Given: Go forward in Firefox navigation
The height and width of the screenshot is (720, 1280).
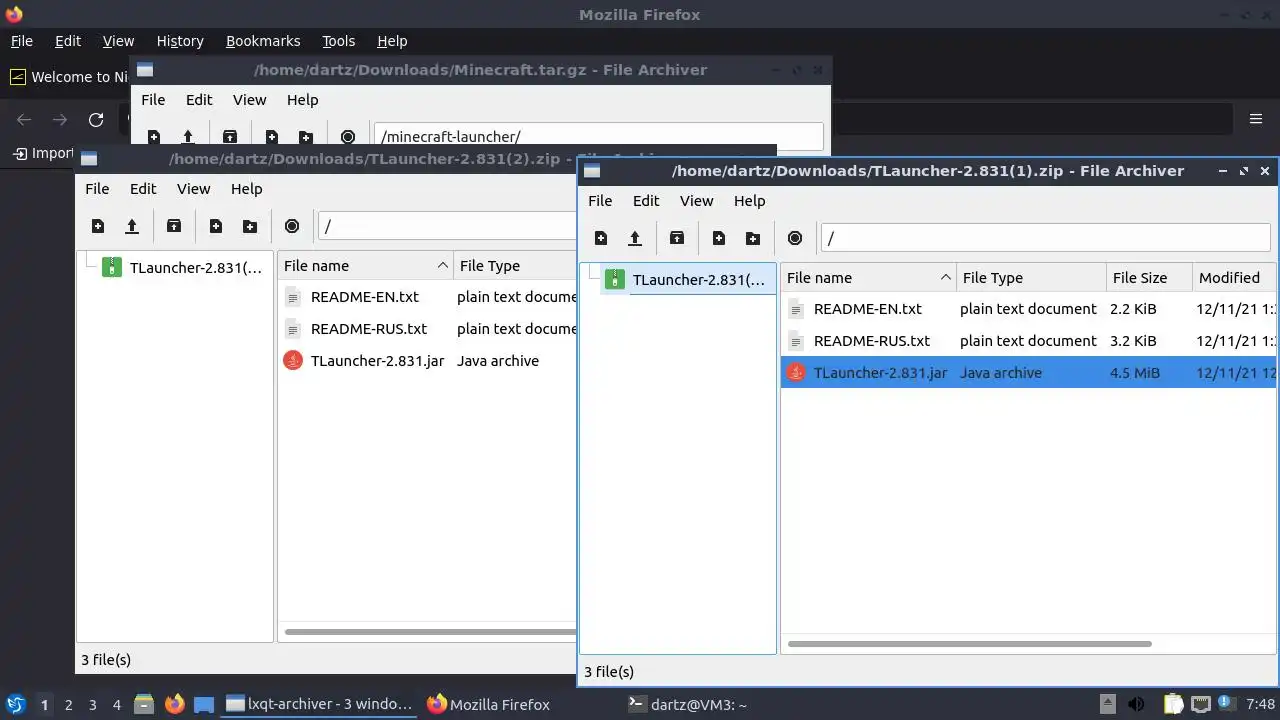Looking at the screenshot, I should pyautogui.click(x=60, y=119).
